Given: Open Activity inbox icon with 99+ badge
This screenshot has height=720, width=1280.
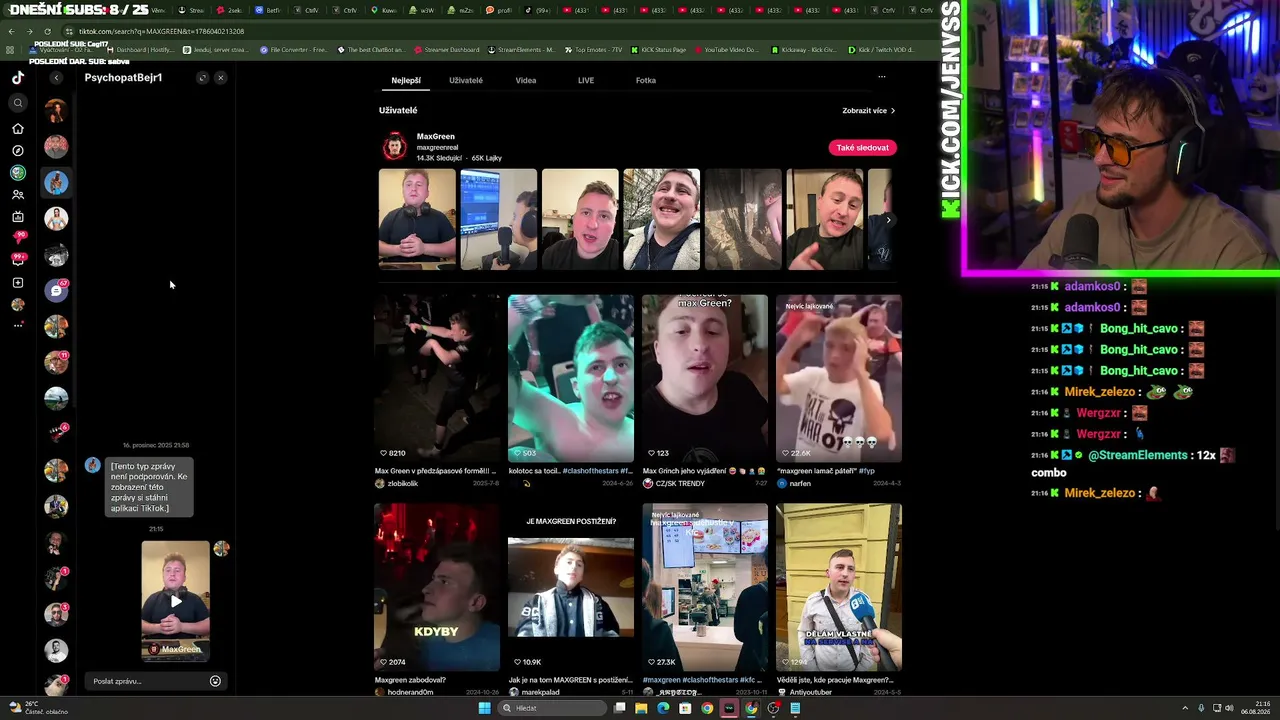Looking at the screenshot, I should (17, 260).
